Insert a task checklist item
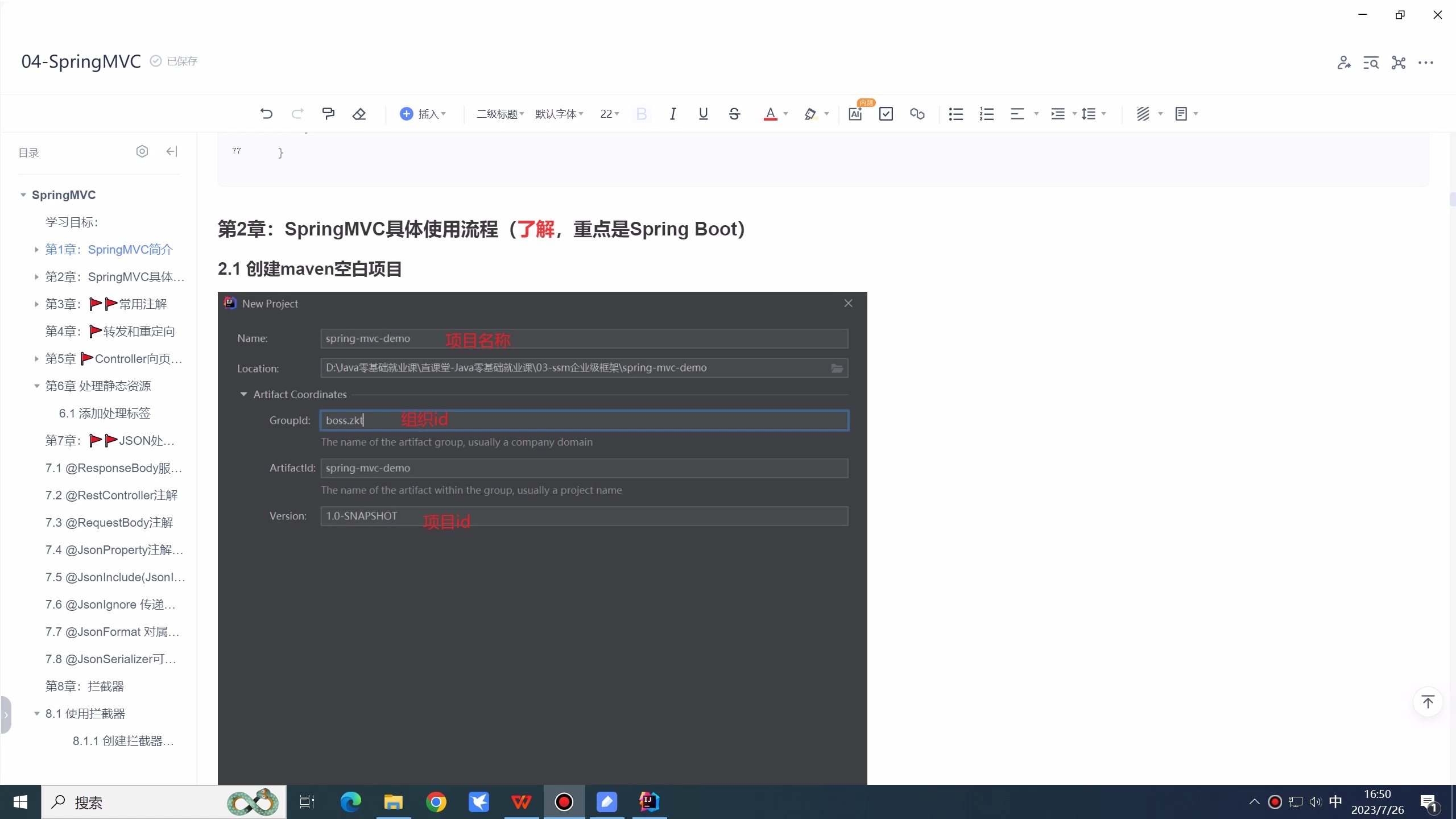 tap(886, 114)
